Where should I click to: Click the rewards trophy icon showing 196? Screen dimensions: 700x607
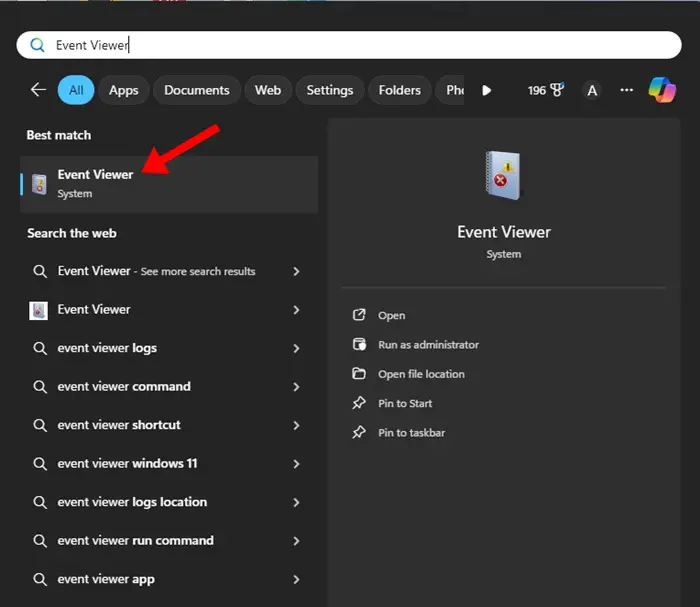click(x=557, y=90)
